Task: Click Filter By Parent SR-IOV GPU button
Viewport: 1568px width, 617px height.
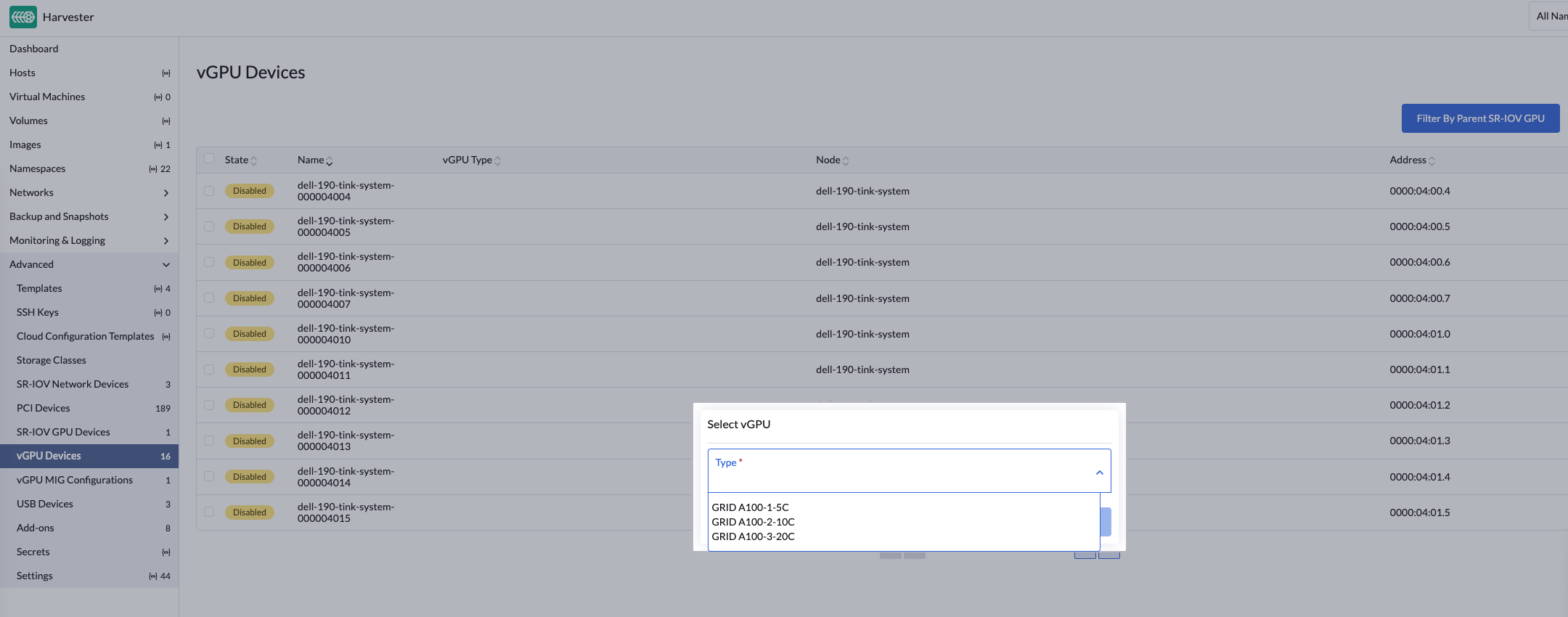Action: coord(1480,118)
